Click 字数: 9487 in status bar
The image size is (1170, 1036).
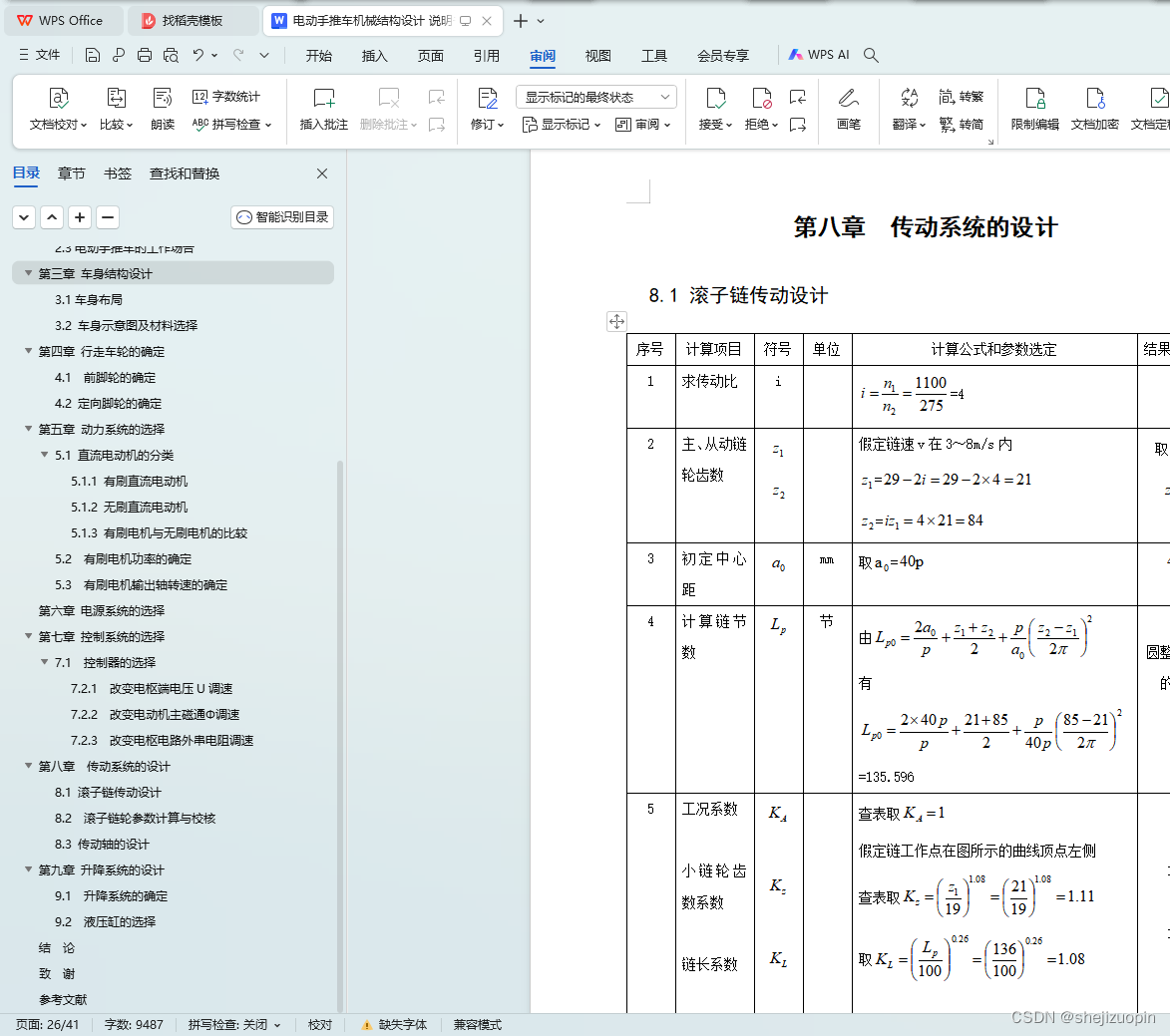pyautogui.click(x=134, y=1025)
